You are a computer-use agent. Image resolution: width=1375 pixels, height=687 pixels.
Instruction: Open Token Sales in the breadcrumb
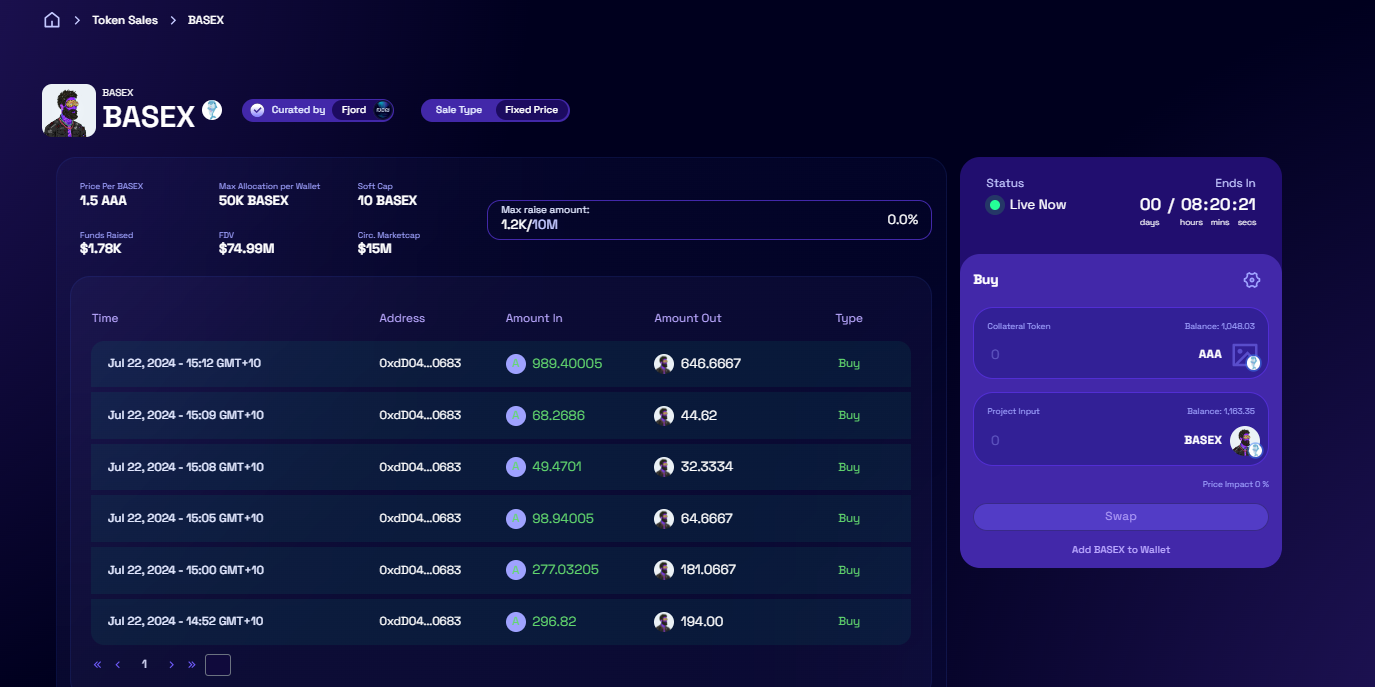125,20
